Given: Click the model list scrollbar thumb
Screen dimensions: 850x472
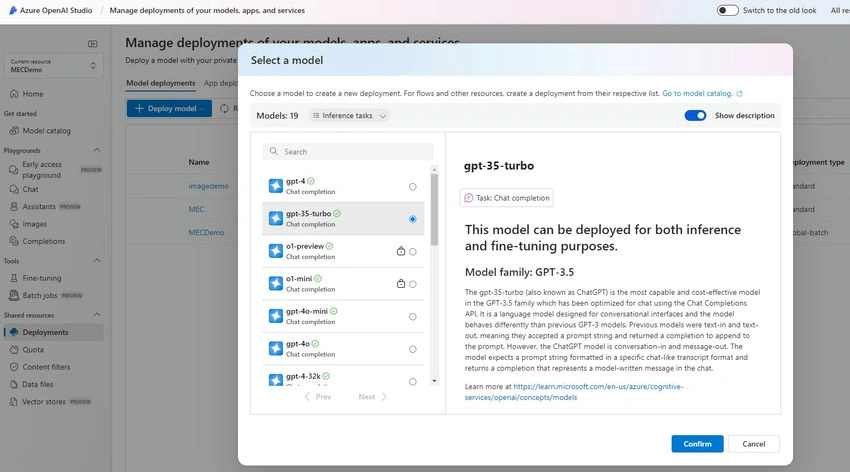Looking at the screenshot, I should pos(434,210).
